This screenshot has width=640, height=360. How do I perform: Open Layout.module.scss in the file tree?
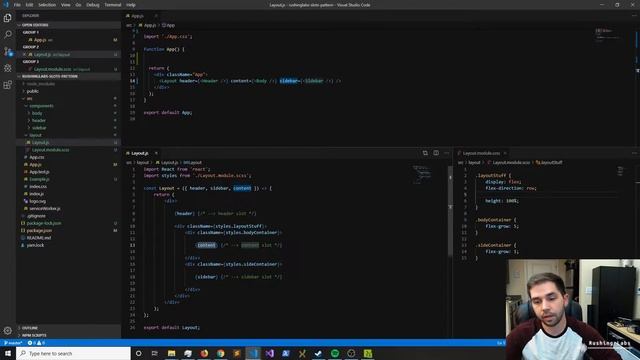pyautogui.click(x=51, y=150)
